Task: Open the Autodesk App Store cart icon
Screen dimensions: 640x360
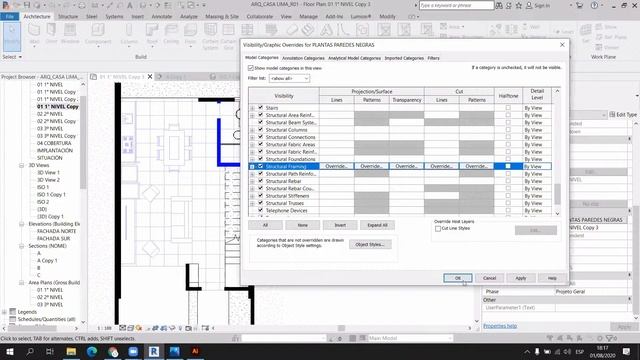Action: click(x=579, y=5)
